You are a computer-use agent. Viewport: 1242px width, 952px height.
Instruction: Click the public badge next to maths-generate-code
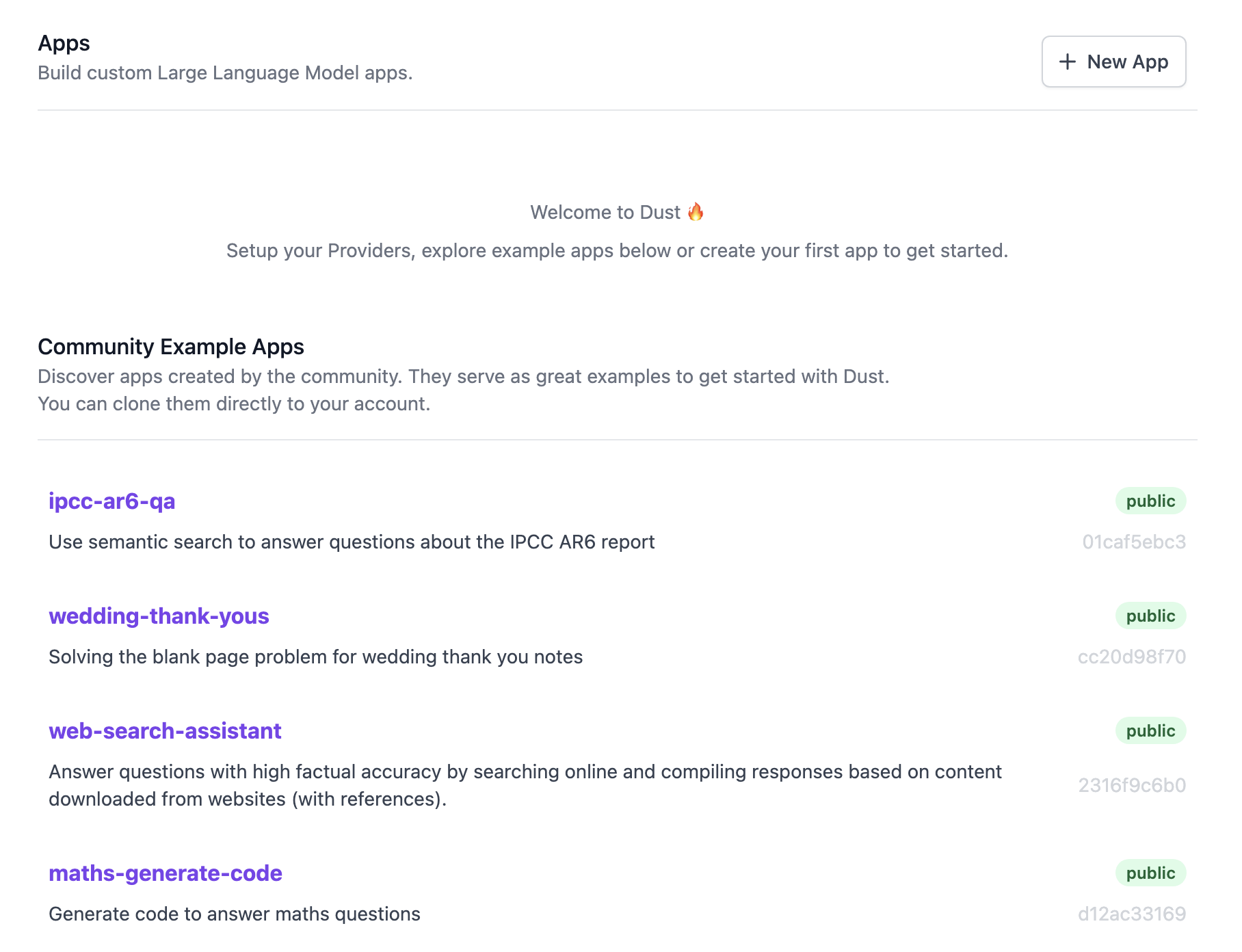pyautogui.click(x=1150, y=873)
